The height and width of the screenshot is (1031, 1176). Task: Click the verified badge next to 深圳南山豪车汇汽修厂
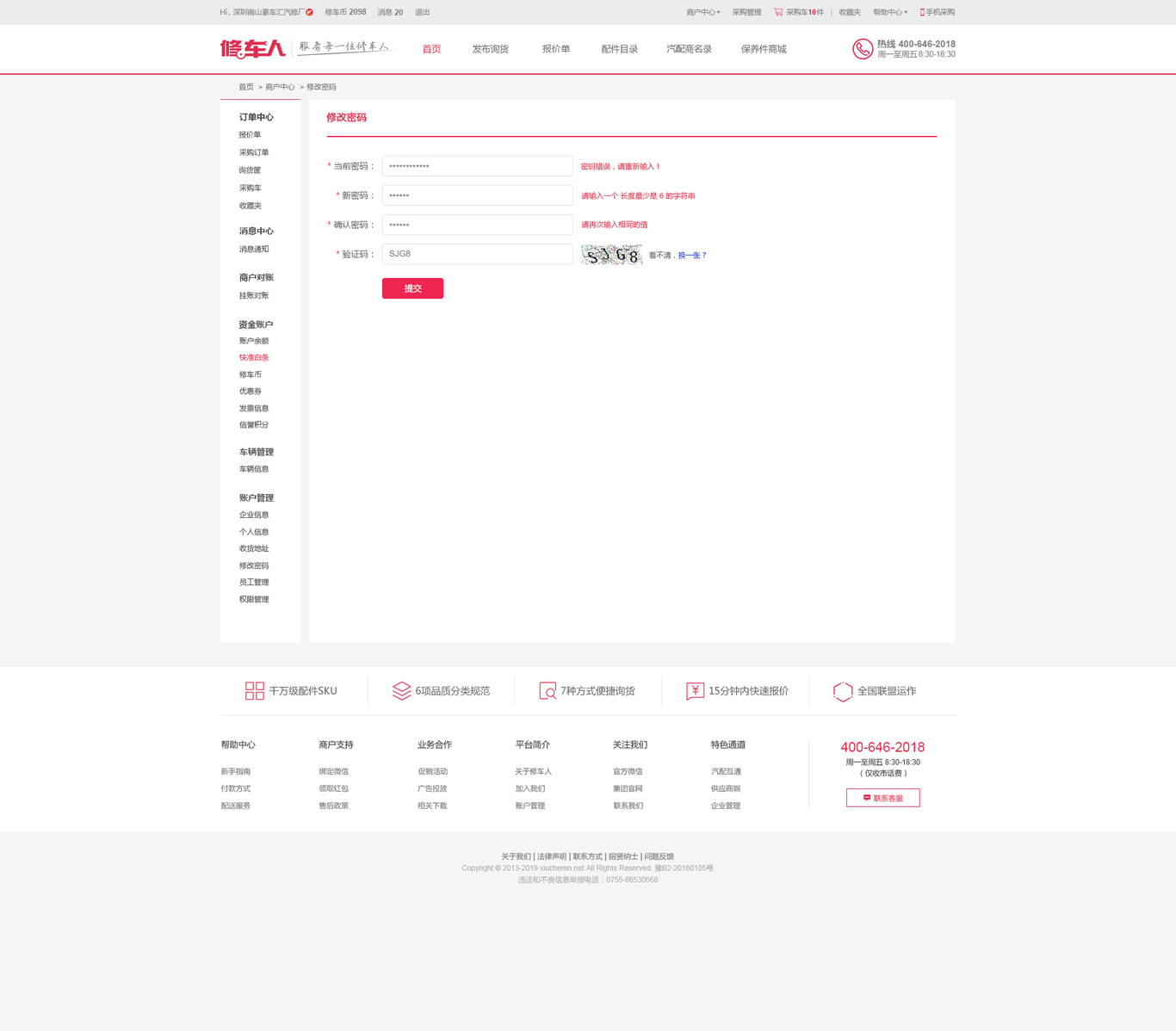[x=310, y=12]
